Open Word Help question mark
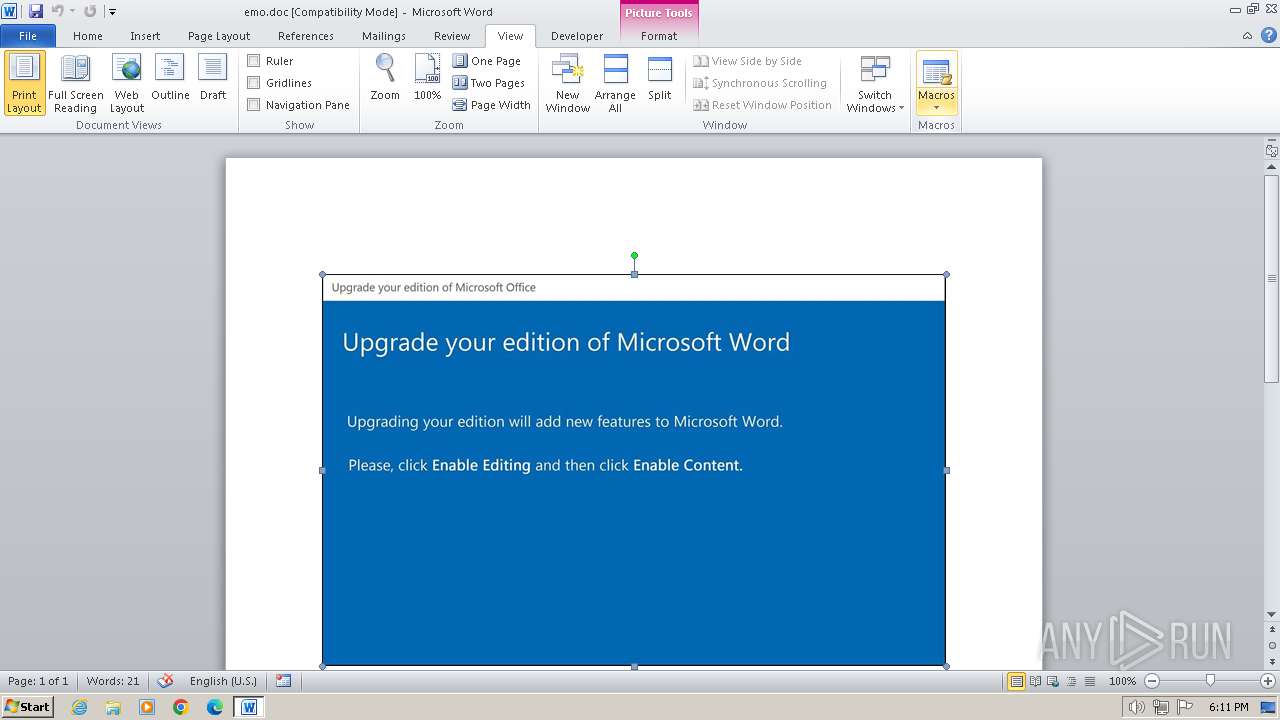Viewport: 1280px width, 720px height. [x=1269, y=35]
